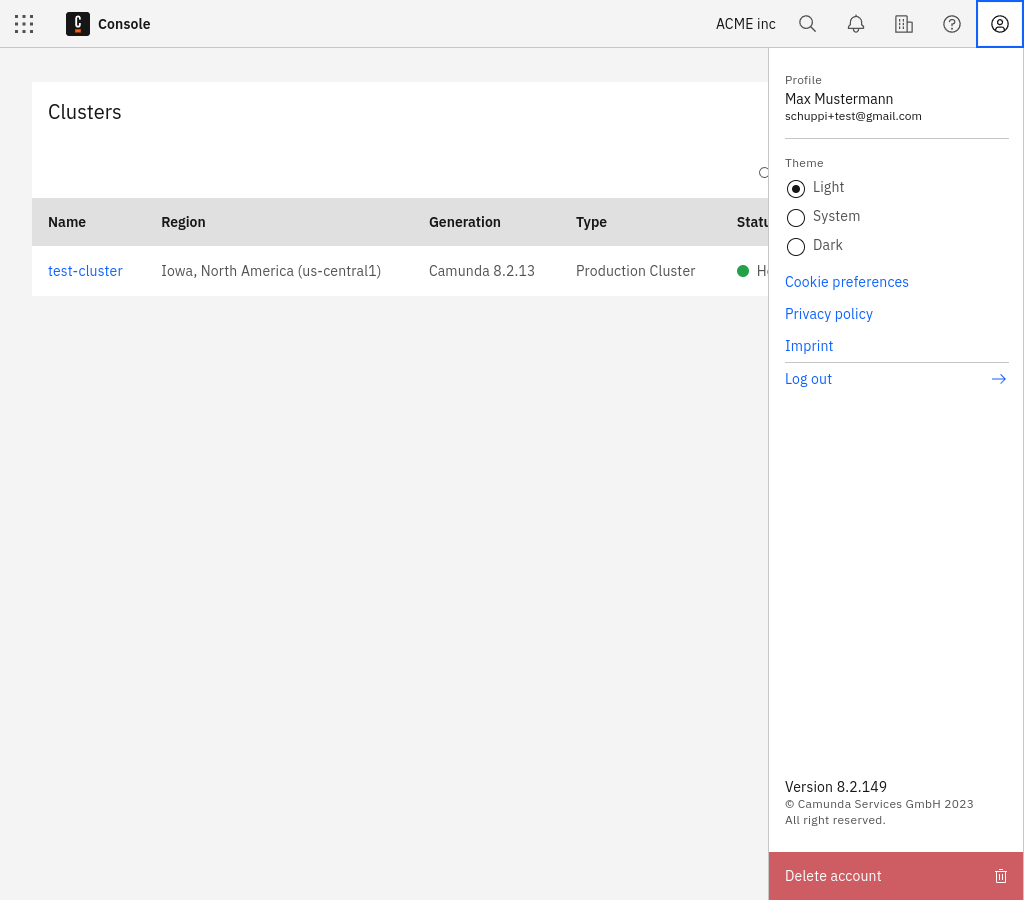Click the Camunda Console logo

click(x=78, y=24)
